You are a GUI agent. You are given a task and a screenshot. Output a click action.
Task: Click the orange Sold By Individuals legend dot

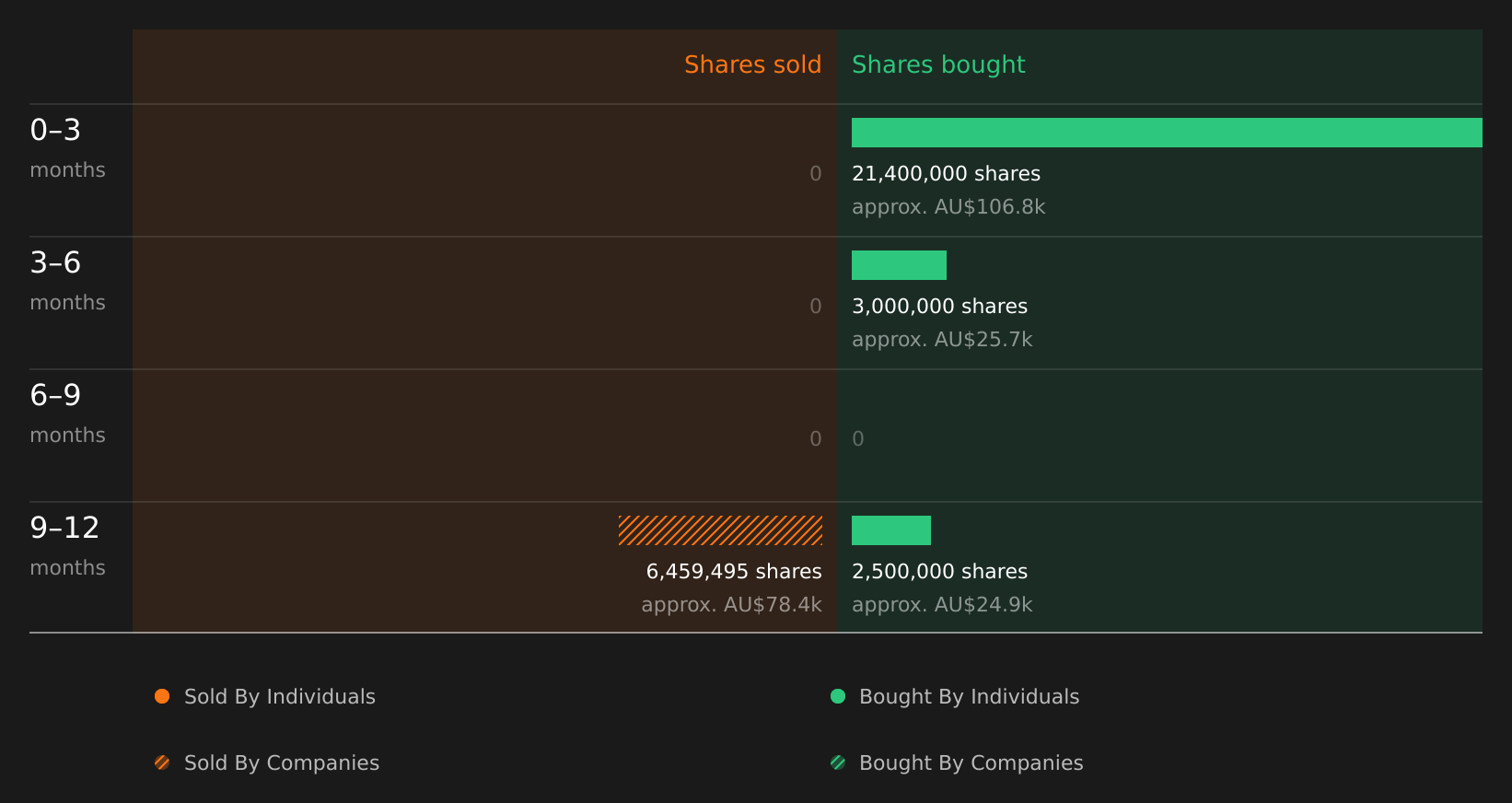(162, 696)
